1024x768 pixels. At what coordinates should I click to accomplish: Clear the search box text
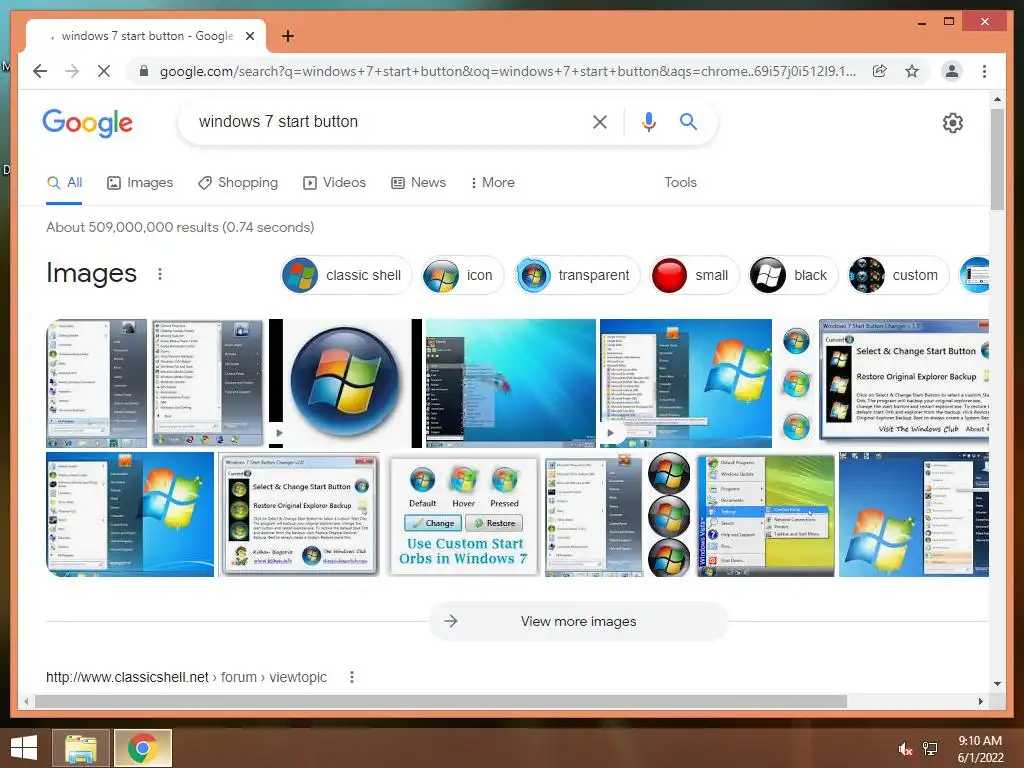point(600,121)
